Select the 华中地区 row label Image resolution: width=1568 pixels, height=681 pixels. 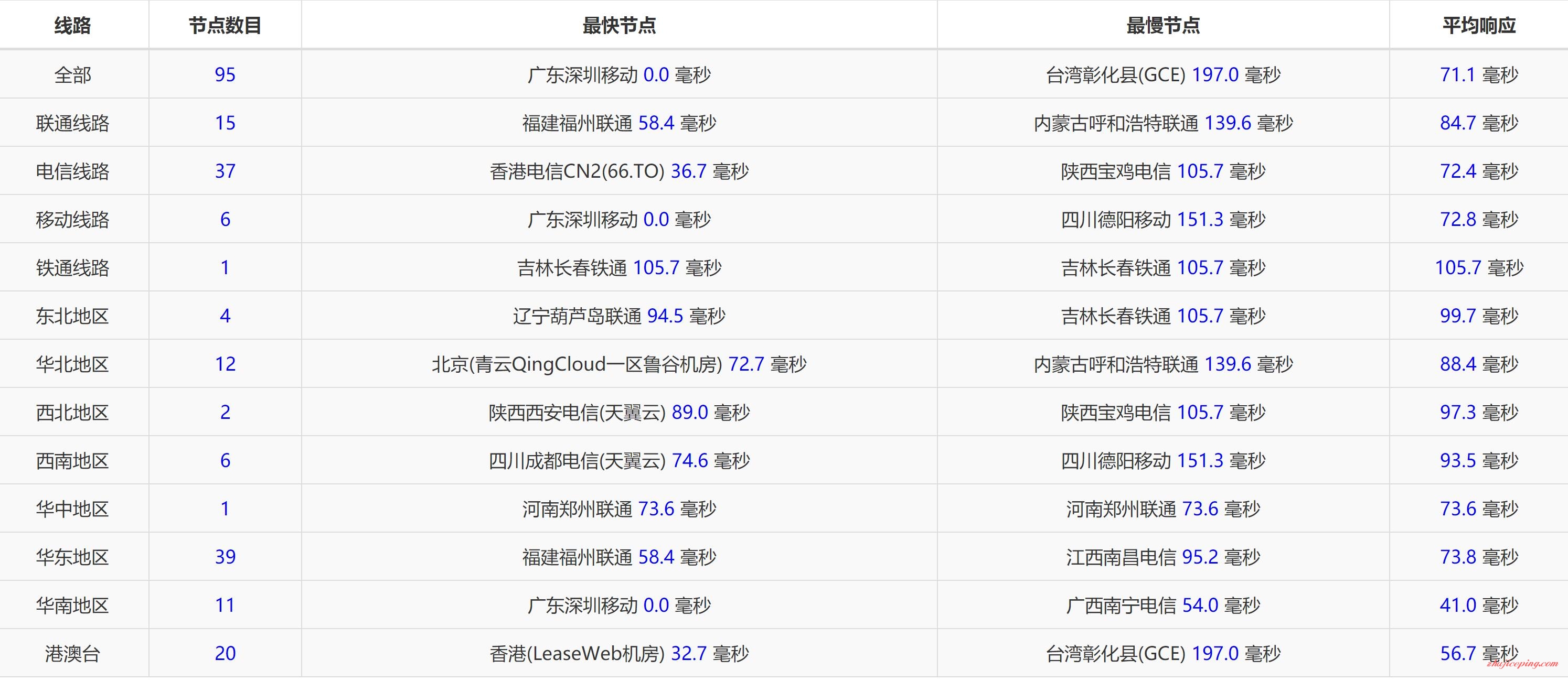pos(72,509)
